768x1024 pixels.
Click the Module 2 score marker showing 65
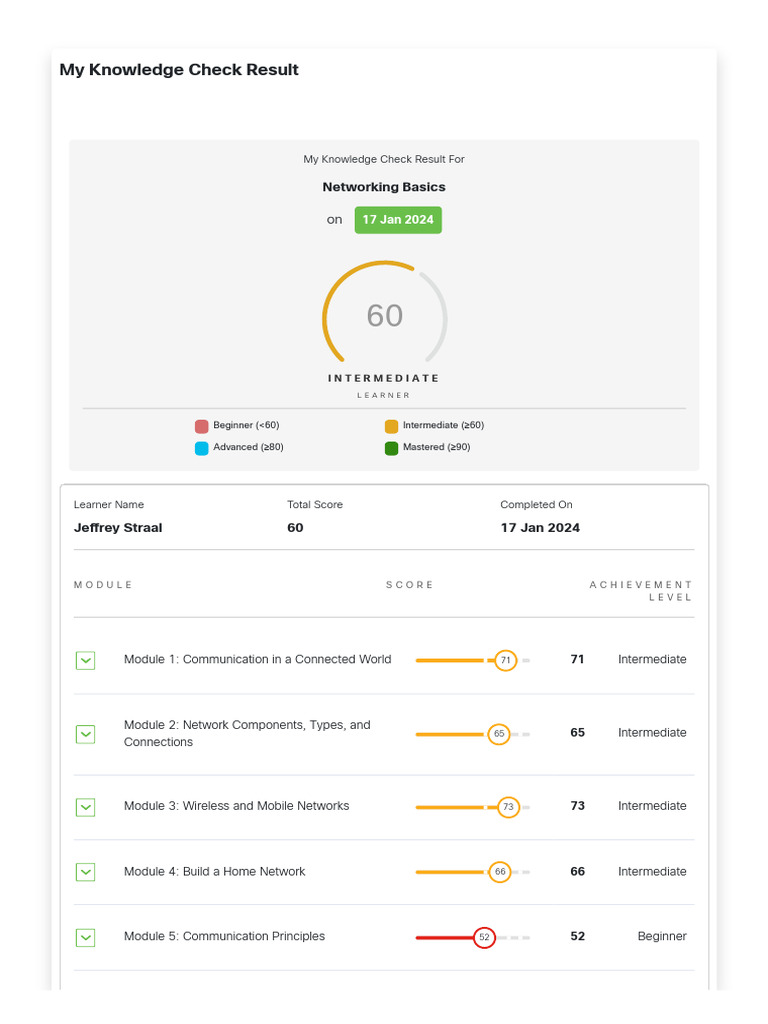(x=499, y=734)
